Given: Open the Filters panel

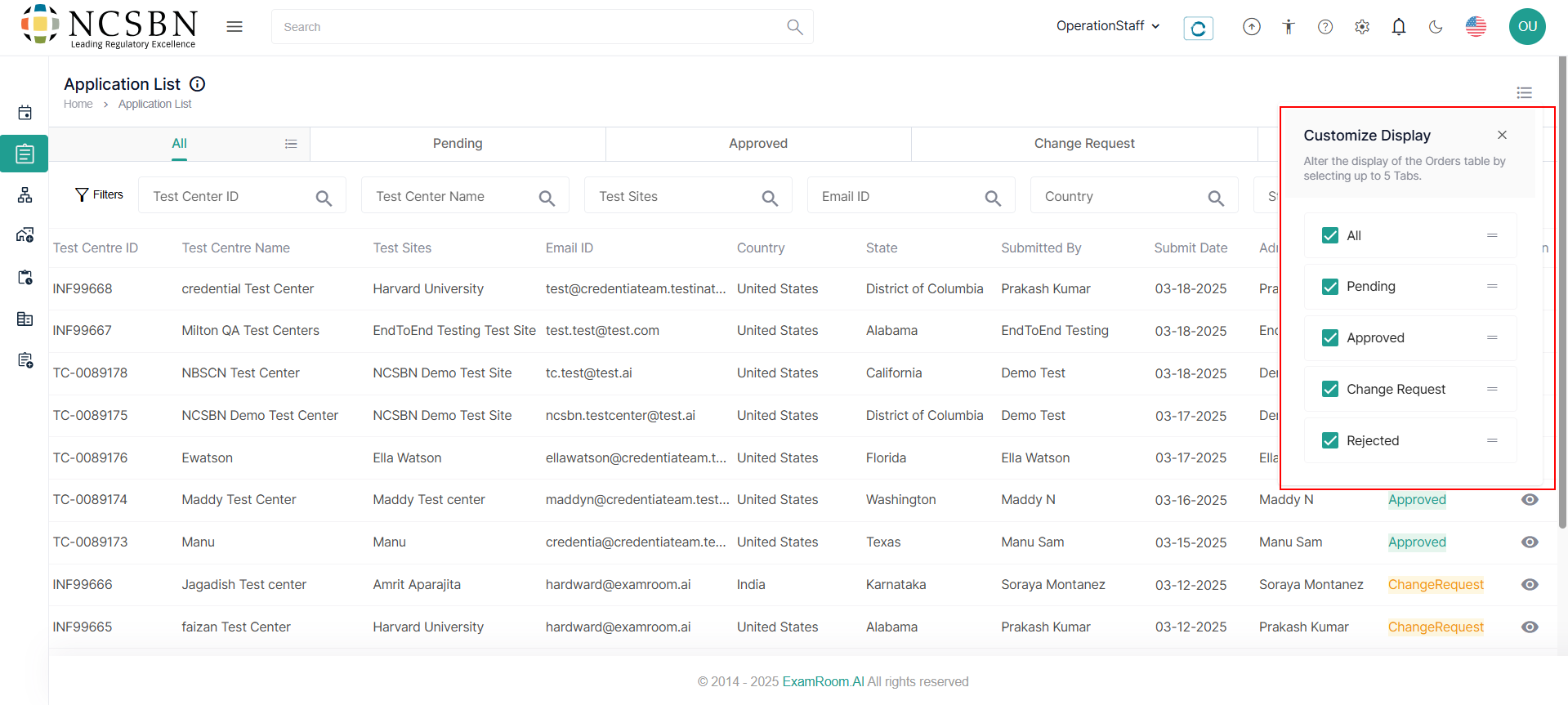Looking at the screenshot, I should pyautogui.click(x=99, y=195).
